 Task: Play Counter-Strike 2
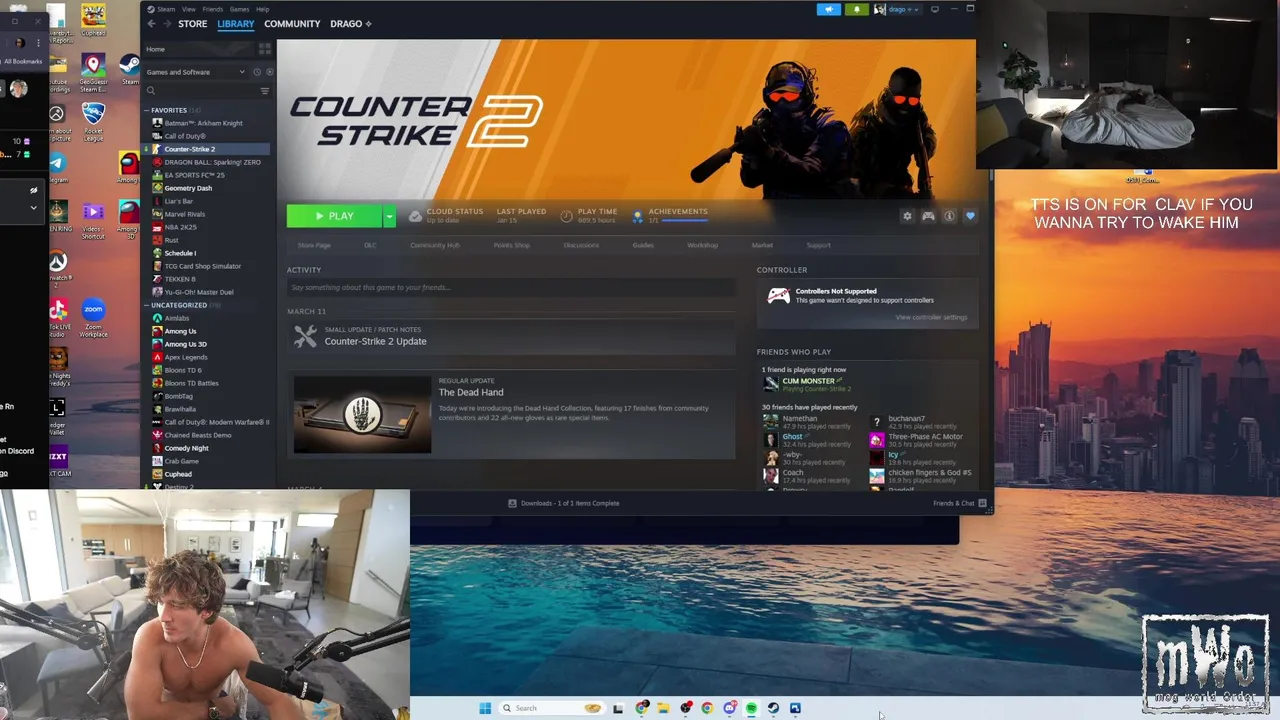coord(335,216)
